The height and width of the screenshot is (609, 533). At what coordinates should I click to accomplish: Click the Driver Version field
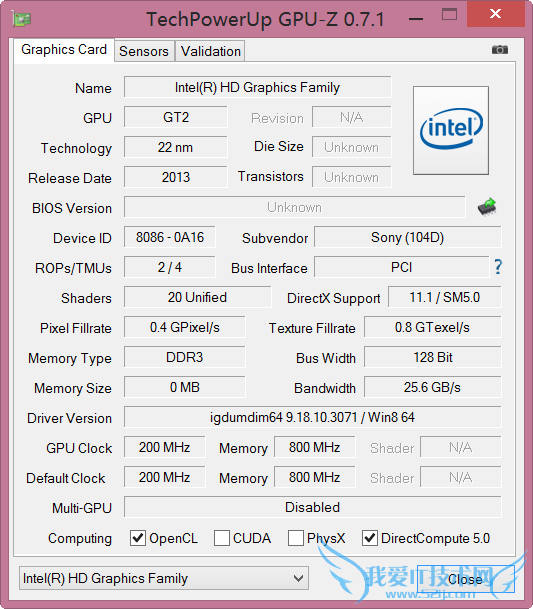point(313,417)
